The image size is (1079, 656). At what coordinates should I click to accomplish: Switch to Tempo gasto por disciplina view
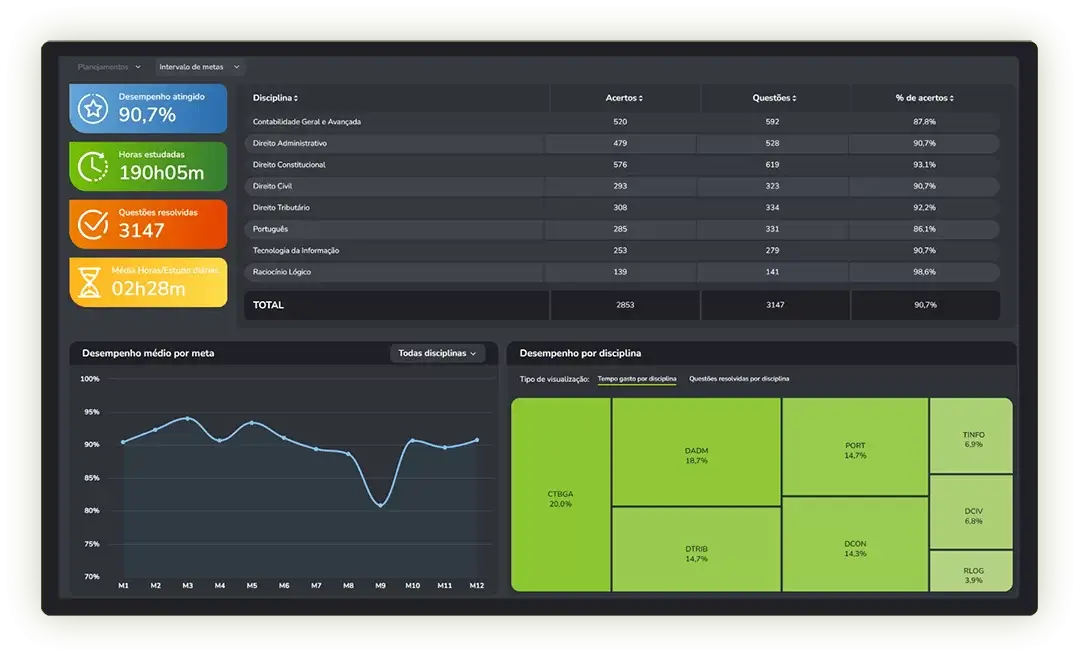[x=636, y=379]
